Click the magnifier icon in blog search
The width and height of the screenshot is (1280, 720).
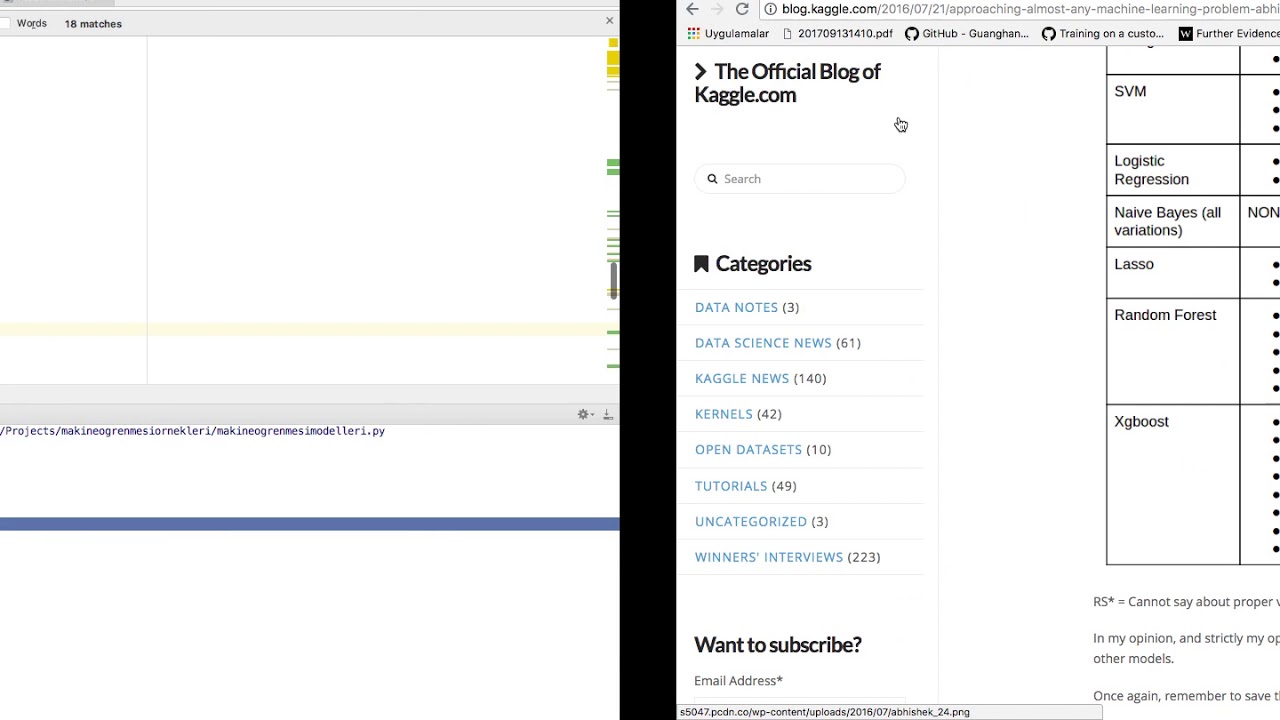[x=712, y=179]
